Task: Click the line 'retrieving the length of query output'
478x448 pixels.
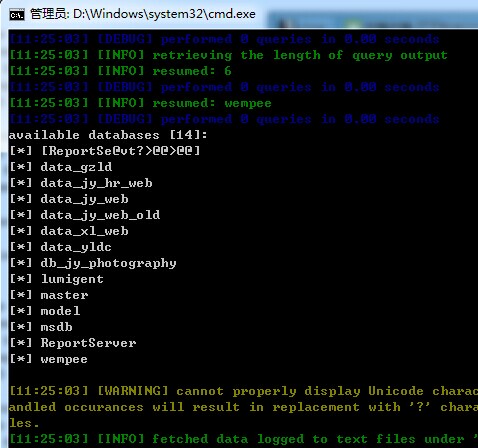Action: [x=228, y=55]
